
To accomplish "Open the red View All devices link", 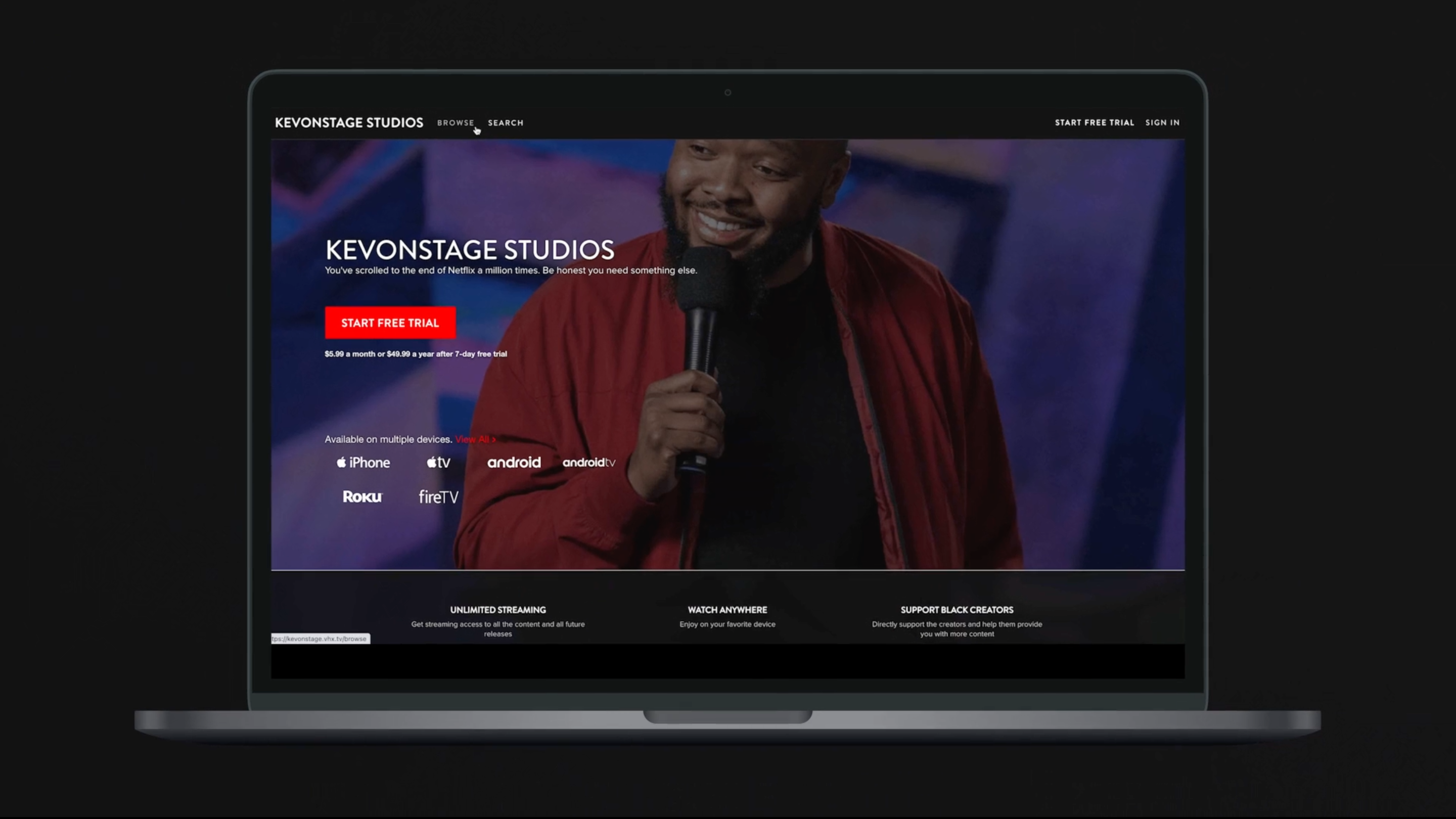I will click(475, 439).
